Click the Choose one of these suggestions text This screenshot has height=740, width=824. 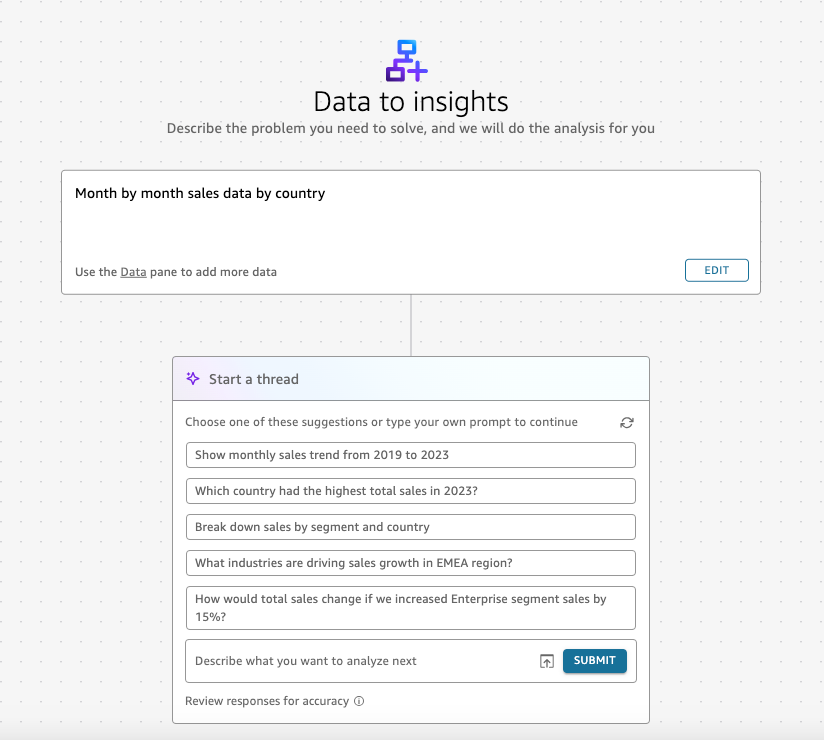click(382, 422)
